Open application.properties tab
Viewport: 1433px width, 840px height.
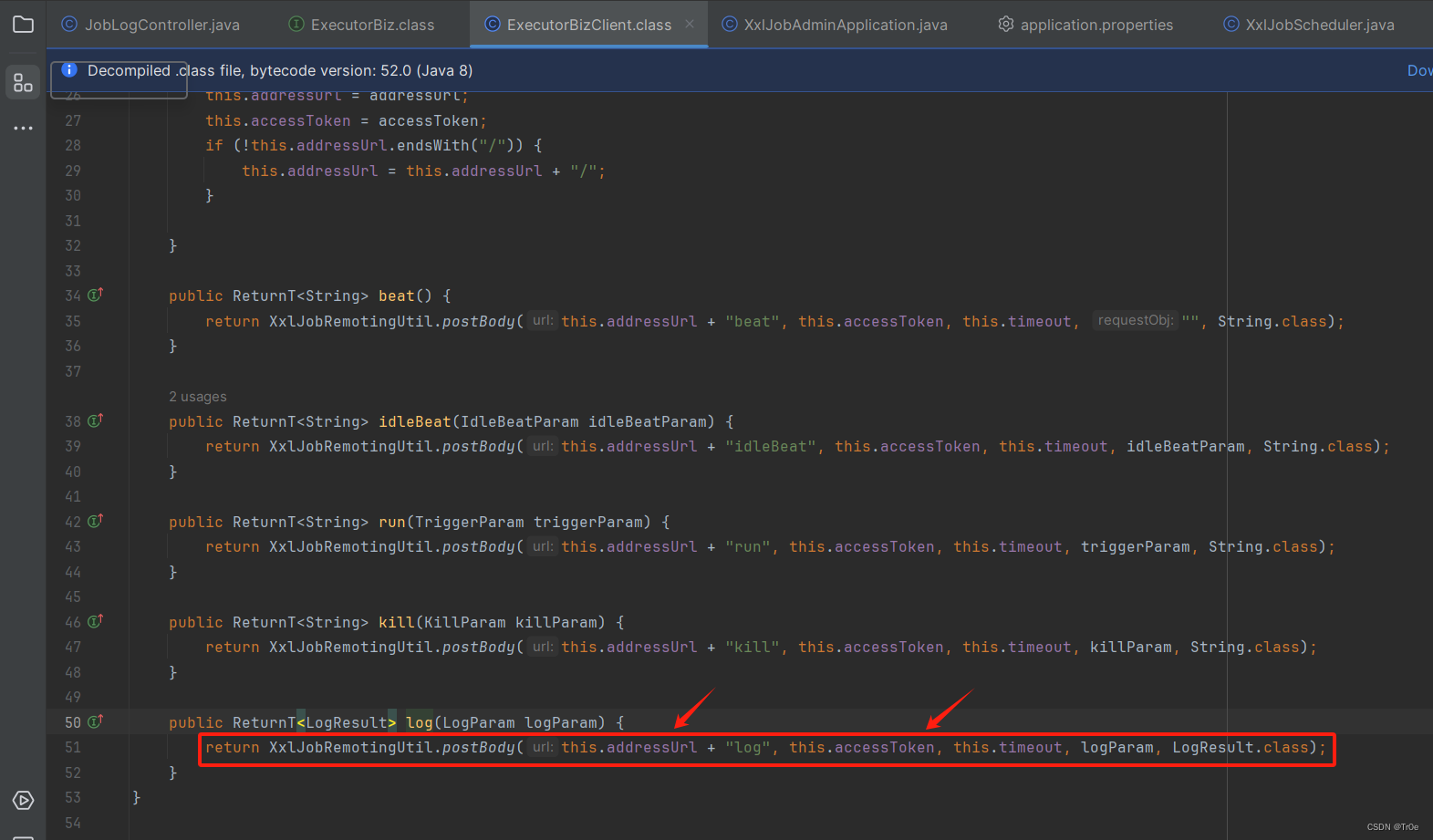[x=1085, y=25]
